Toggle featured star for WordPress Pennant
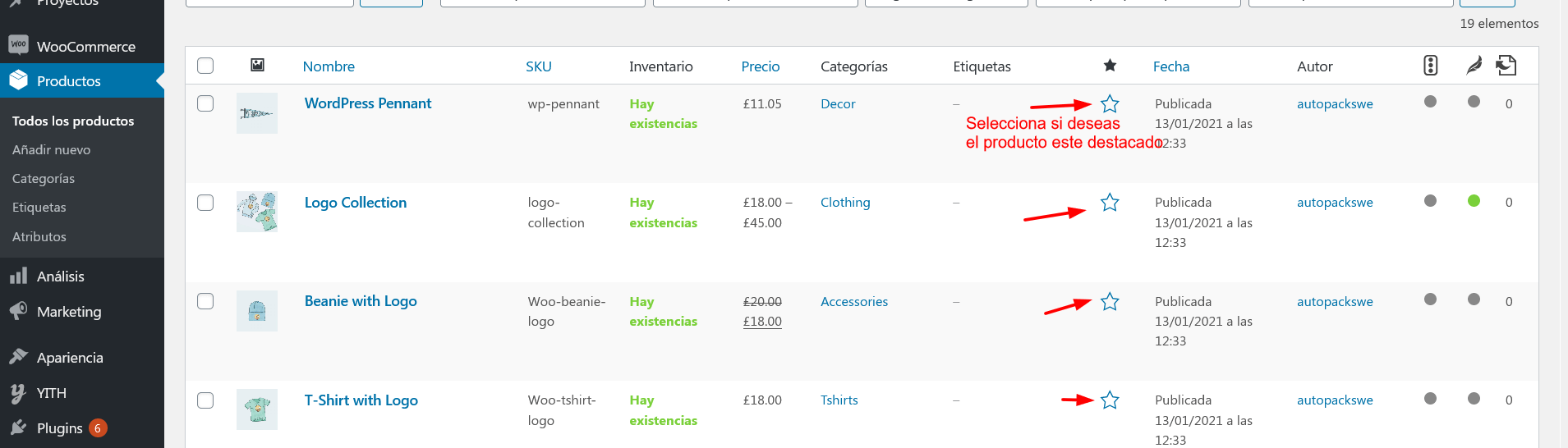Screen dimensions: 1568x448 [x=1110, y=103]
